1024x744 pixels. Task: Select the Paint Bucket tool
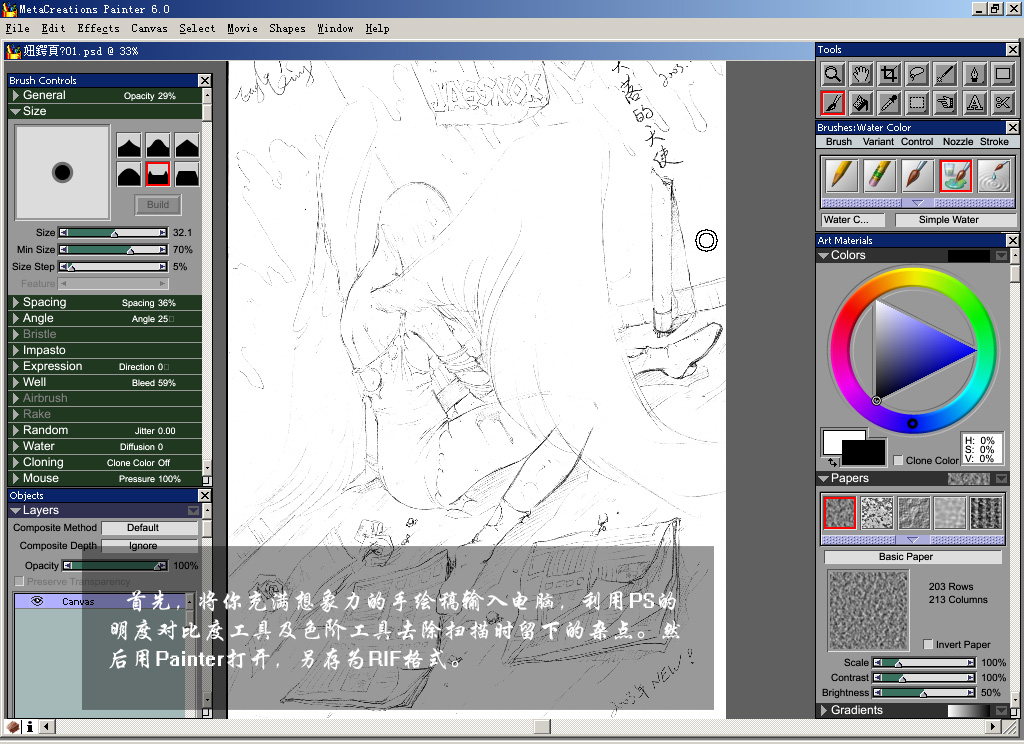coord(861,103)
